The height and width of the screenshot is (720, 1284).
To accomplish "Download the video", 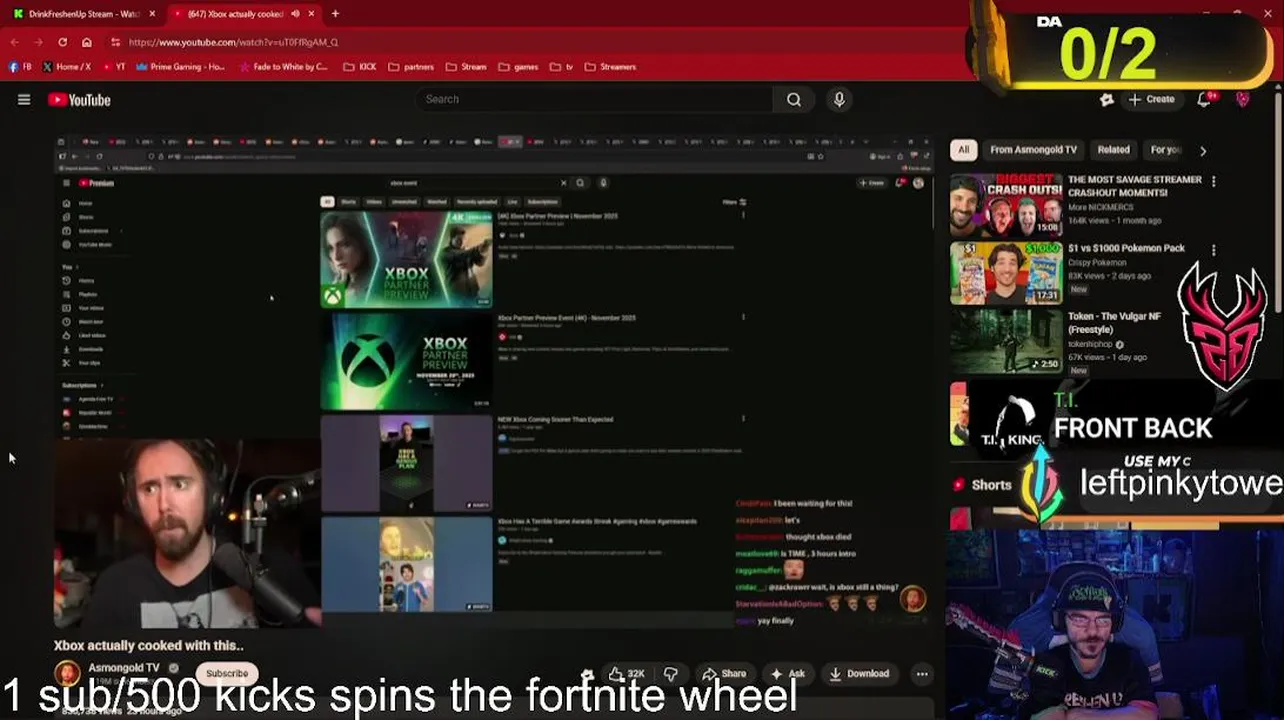I will click(x=858, y=673).
